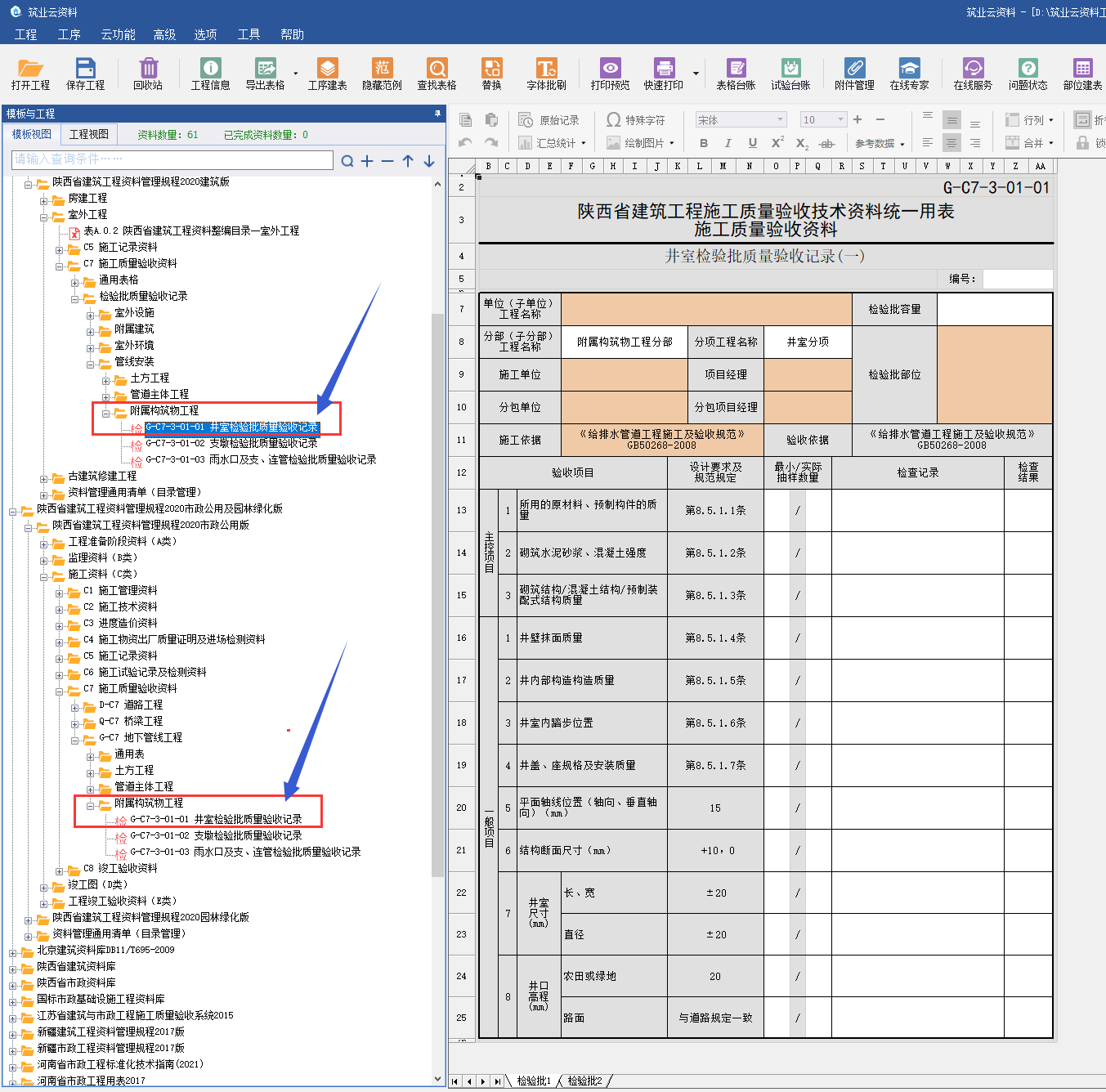1106x1092 pixels.
Task: Click the 工序建表 toolbar icon
Action: coord(327,74)
